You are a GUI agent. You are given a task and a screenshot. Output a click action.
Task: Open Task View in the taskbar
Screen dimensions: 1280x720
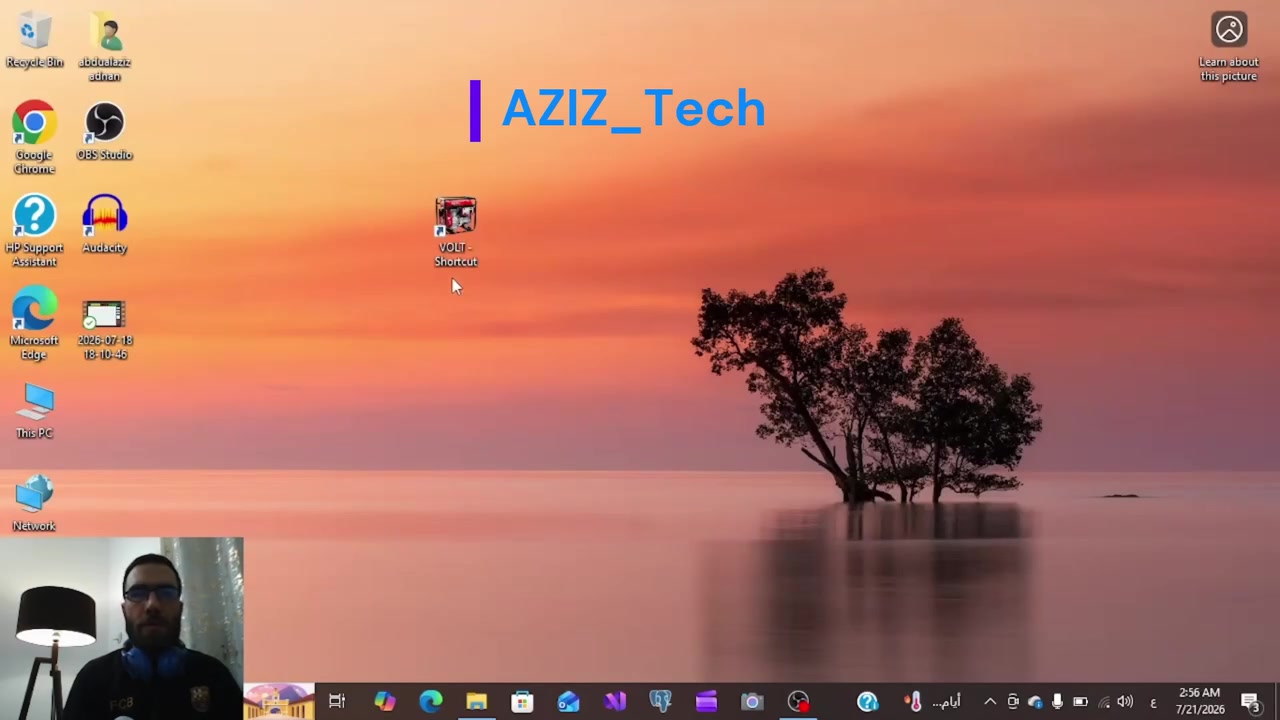[337, 702]
